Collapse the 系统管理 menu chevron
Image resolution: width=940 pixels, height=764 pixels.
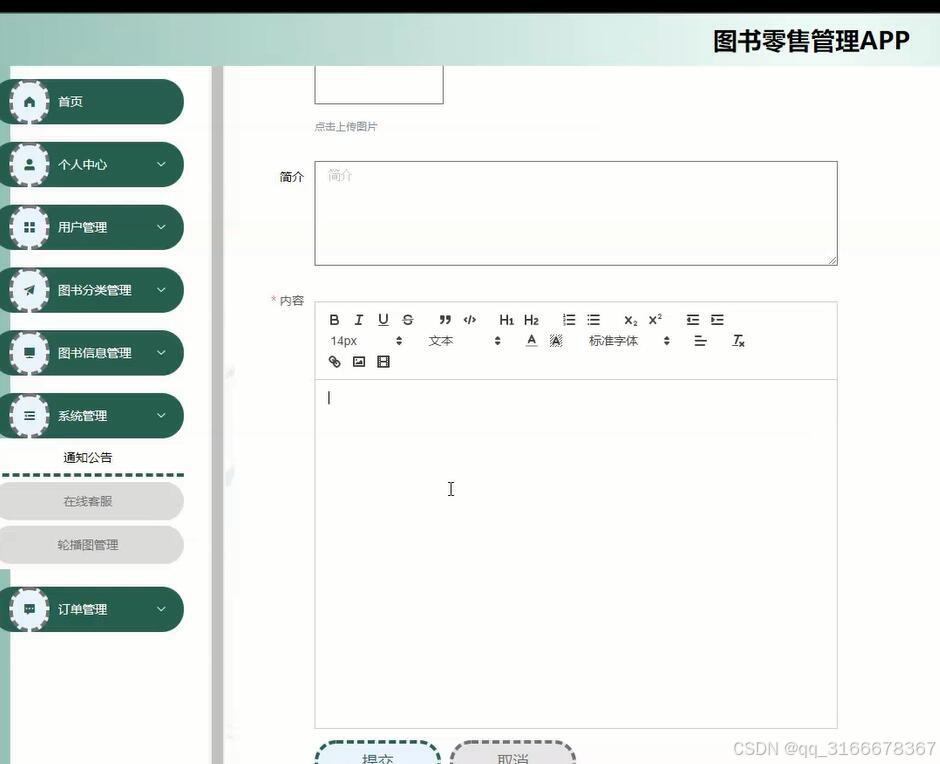click(161, 416)
